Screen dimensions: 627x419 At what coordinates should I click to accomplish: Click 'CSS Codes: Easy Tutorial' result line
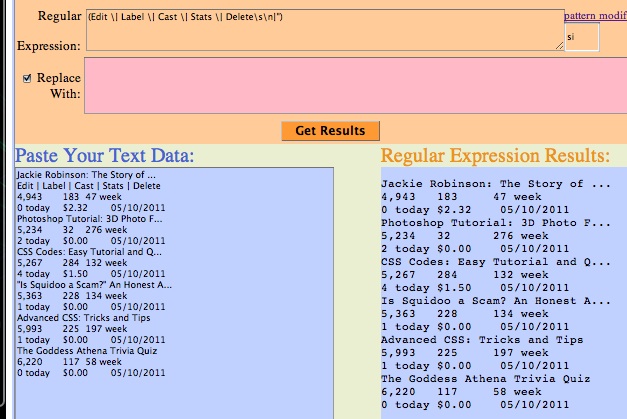pos(495,262)
